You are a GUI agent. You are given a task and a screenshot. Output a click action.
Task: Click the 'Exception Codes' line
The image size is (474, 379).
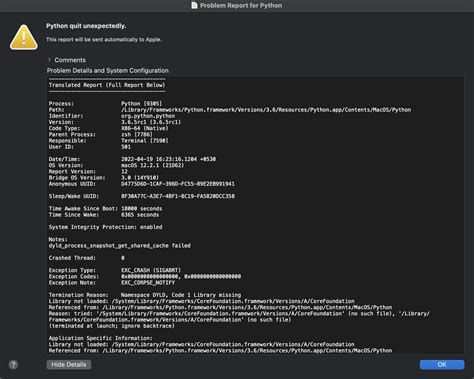pos(145,276)
